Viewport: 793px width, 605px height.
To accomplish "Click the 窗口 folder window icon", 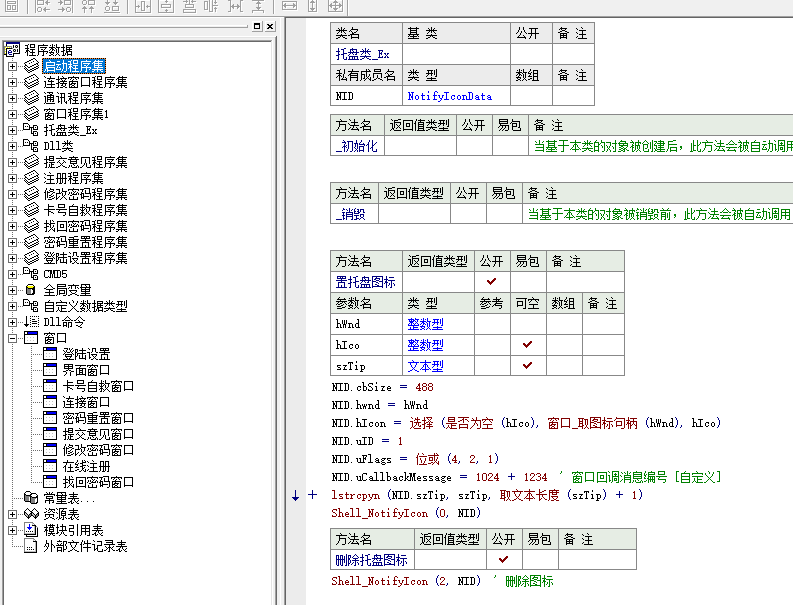I will click(x=31, y=337).
